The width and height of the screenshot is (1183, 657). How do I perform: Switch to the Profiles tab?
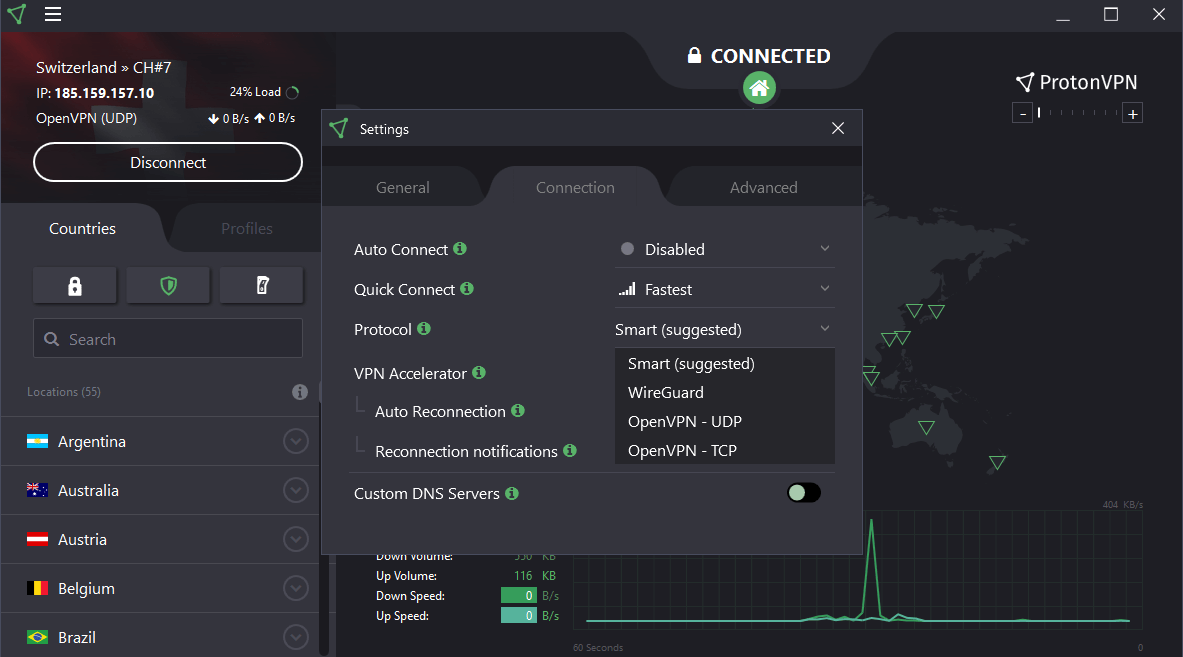point(246,229)
